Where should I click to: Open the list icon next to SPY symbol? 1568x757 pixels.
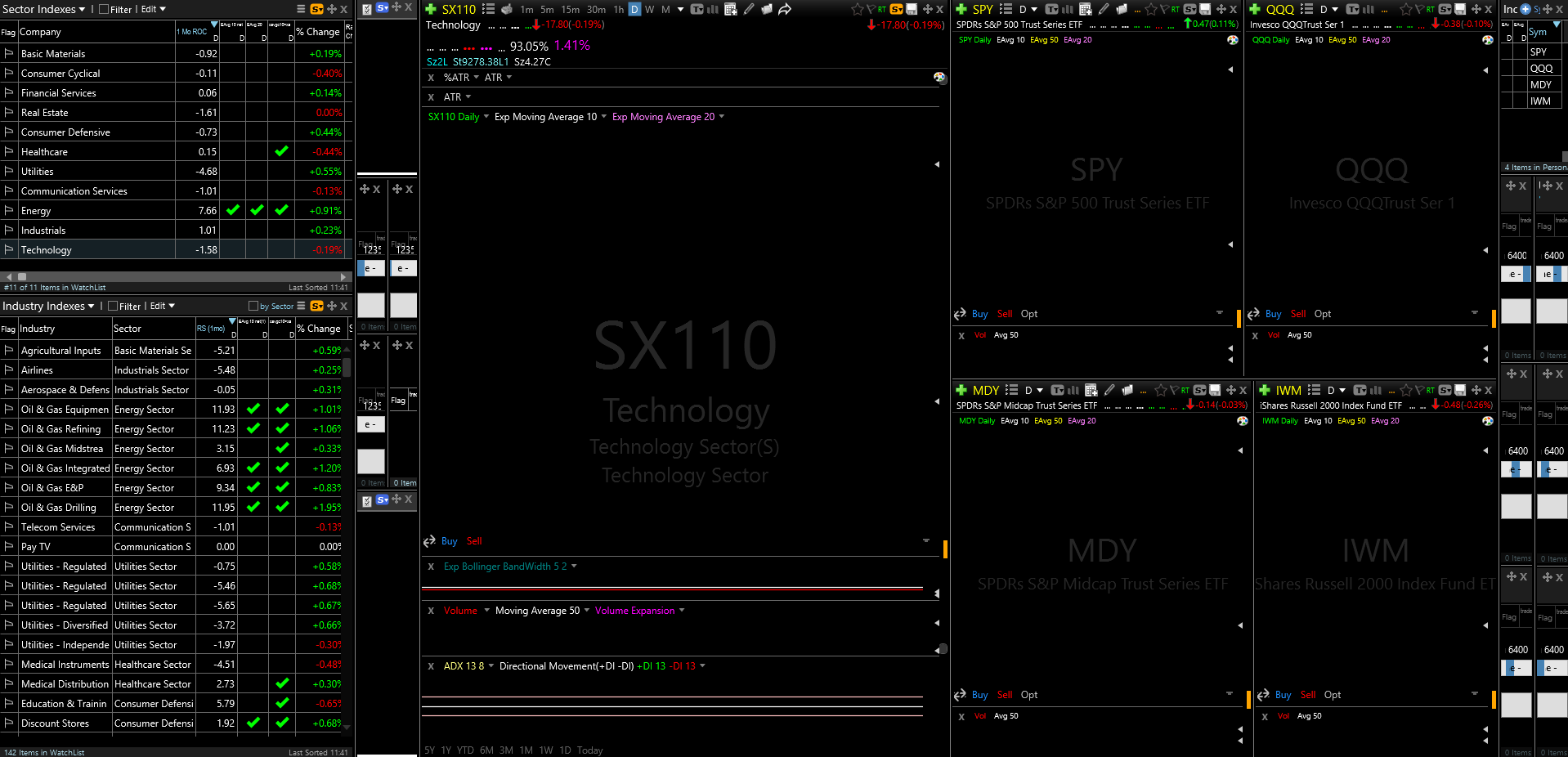pos(1006,9)
